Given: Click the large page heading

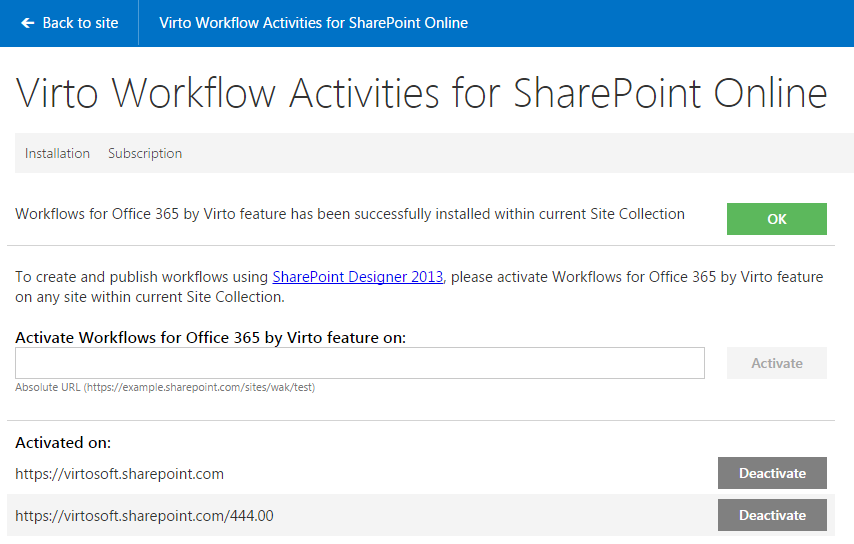Looking at the screenshot, I should tap(422, 93).
